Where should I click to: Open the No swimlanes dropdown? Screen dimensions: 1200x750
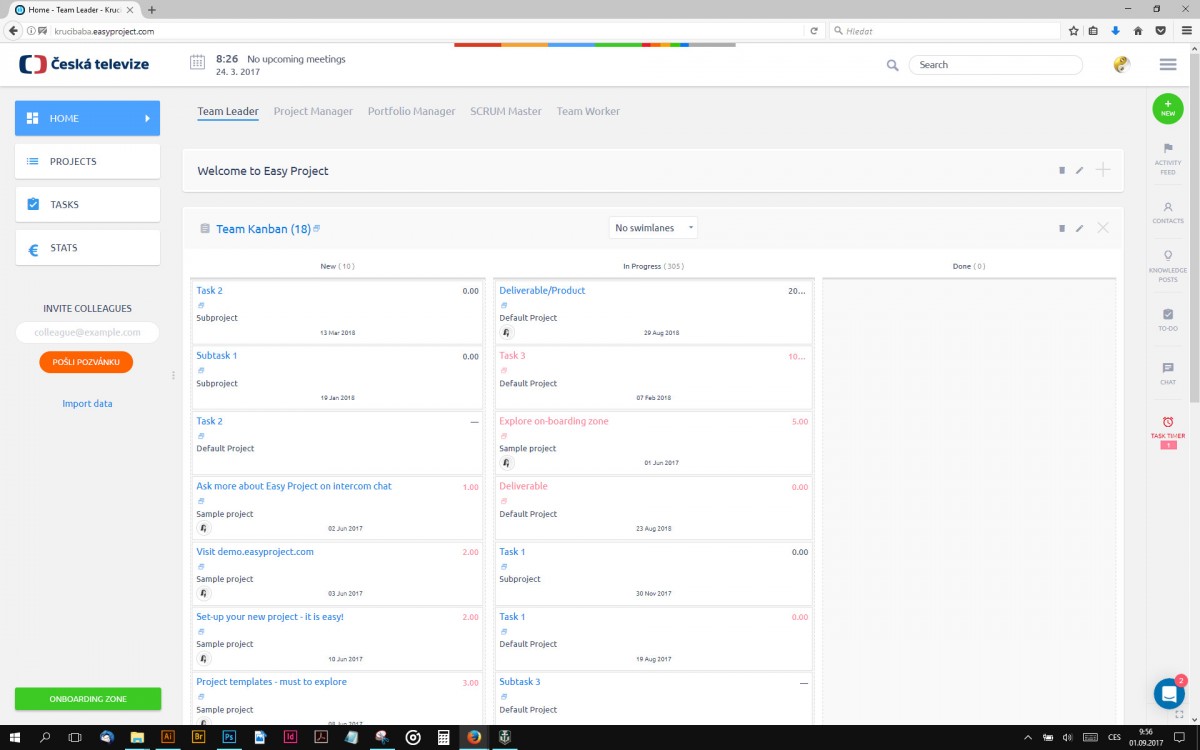pos(653,228)
